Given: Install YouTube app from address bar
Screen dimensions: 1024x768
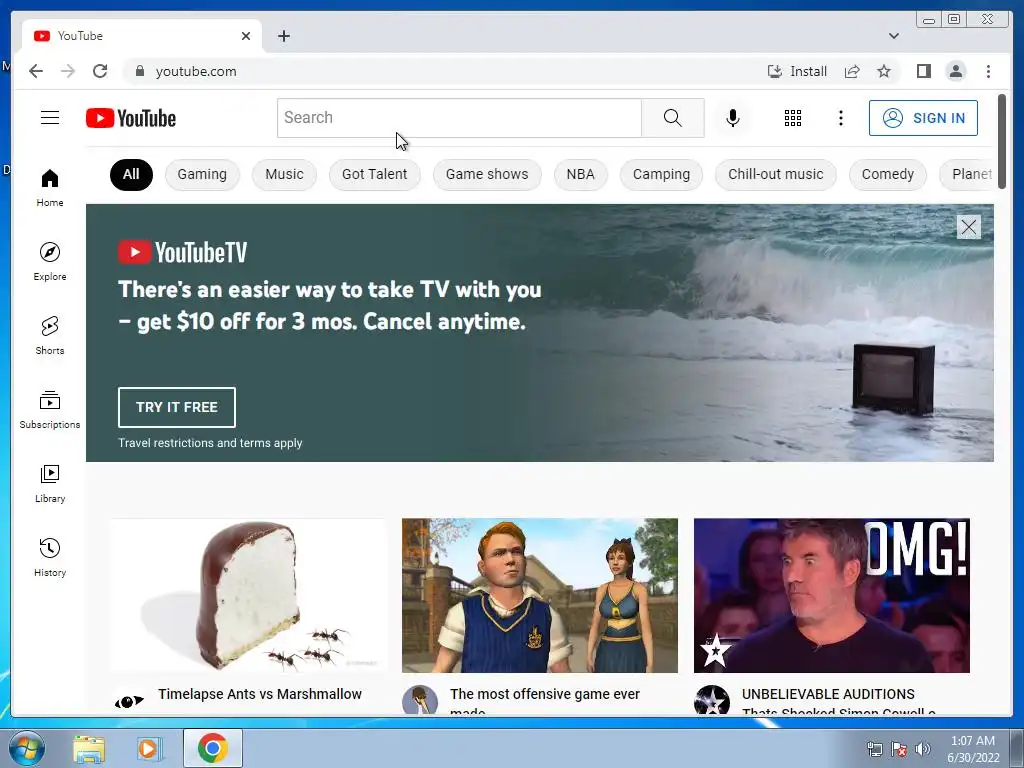Looking at the screenshot, I should click(x=797, y=71).
